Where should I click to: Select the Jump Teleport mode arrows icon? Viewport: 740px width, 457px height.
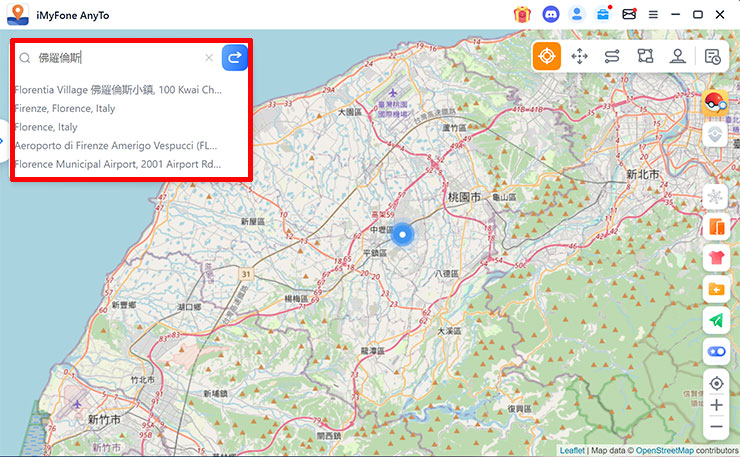pyautogui.click(x=579, y=56)
